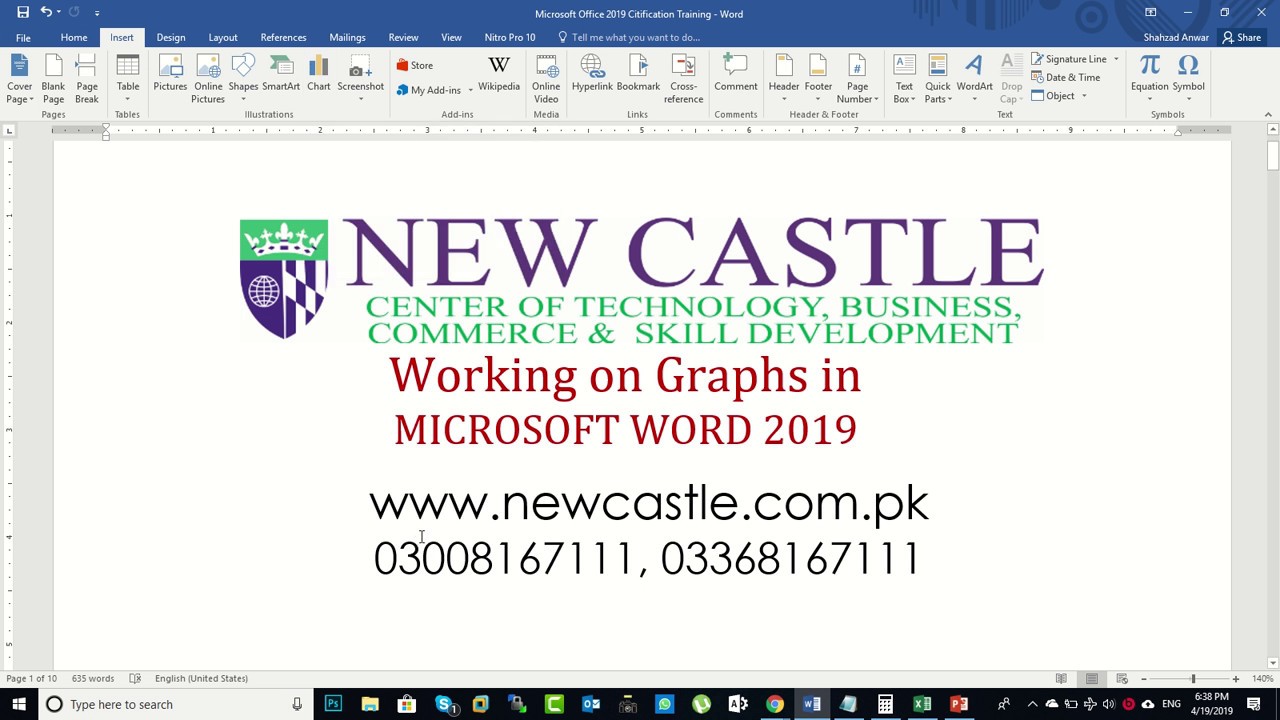The image size is (1280, 720).
Task: Open the Header options
Action: [x=784, y=80]
